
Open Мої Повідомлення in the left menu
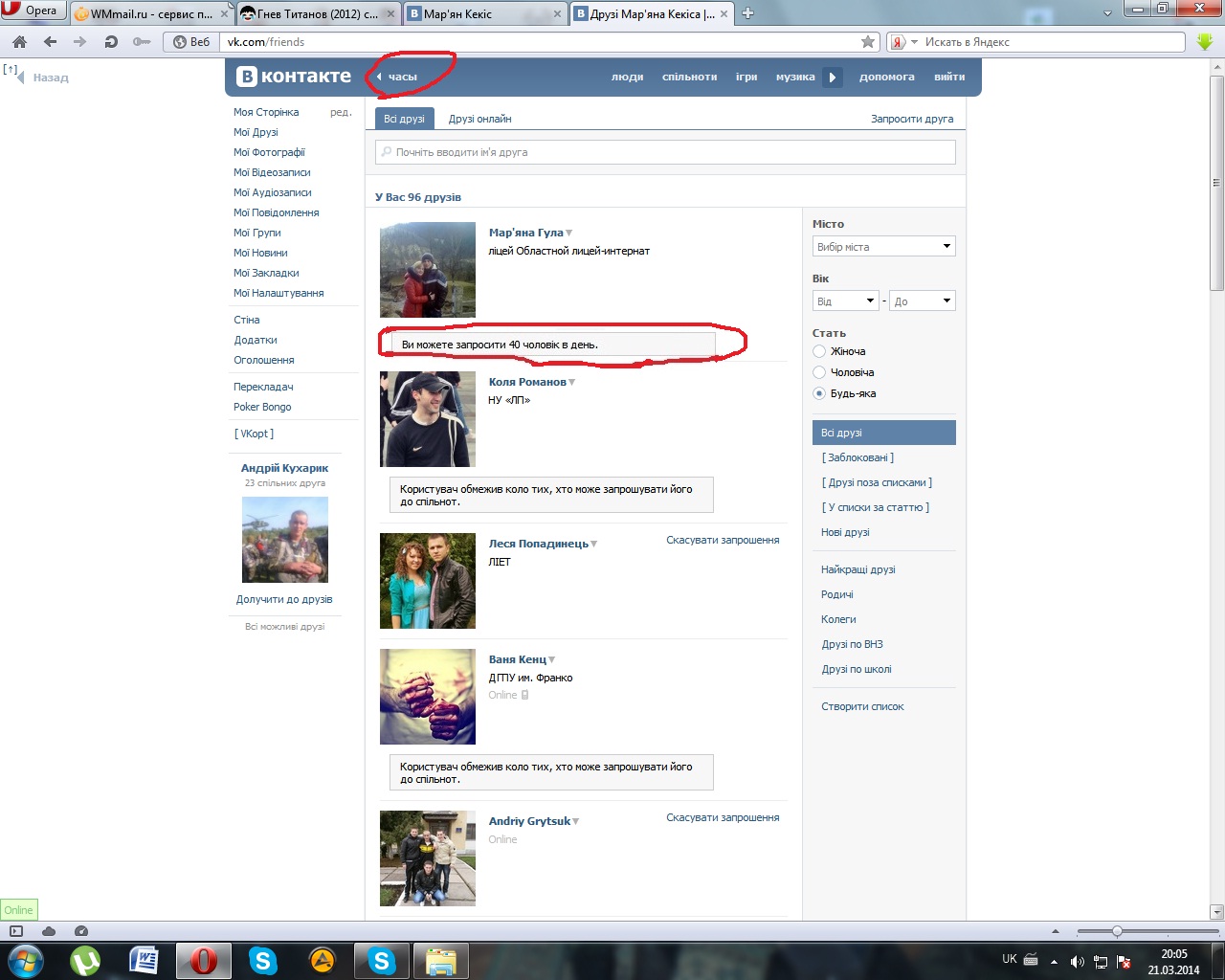[x=277, y=212]
